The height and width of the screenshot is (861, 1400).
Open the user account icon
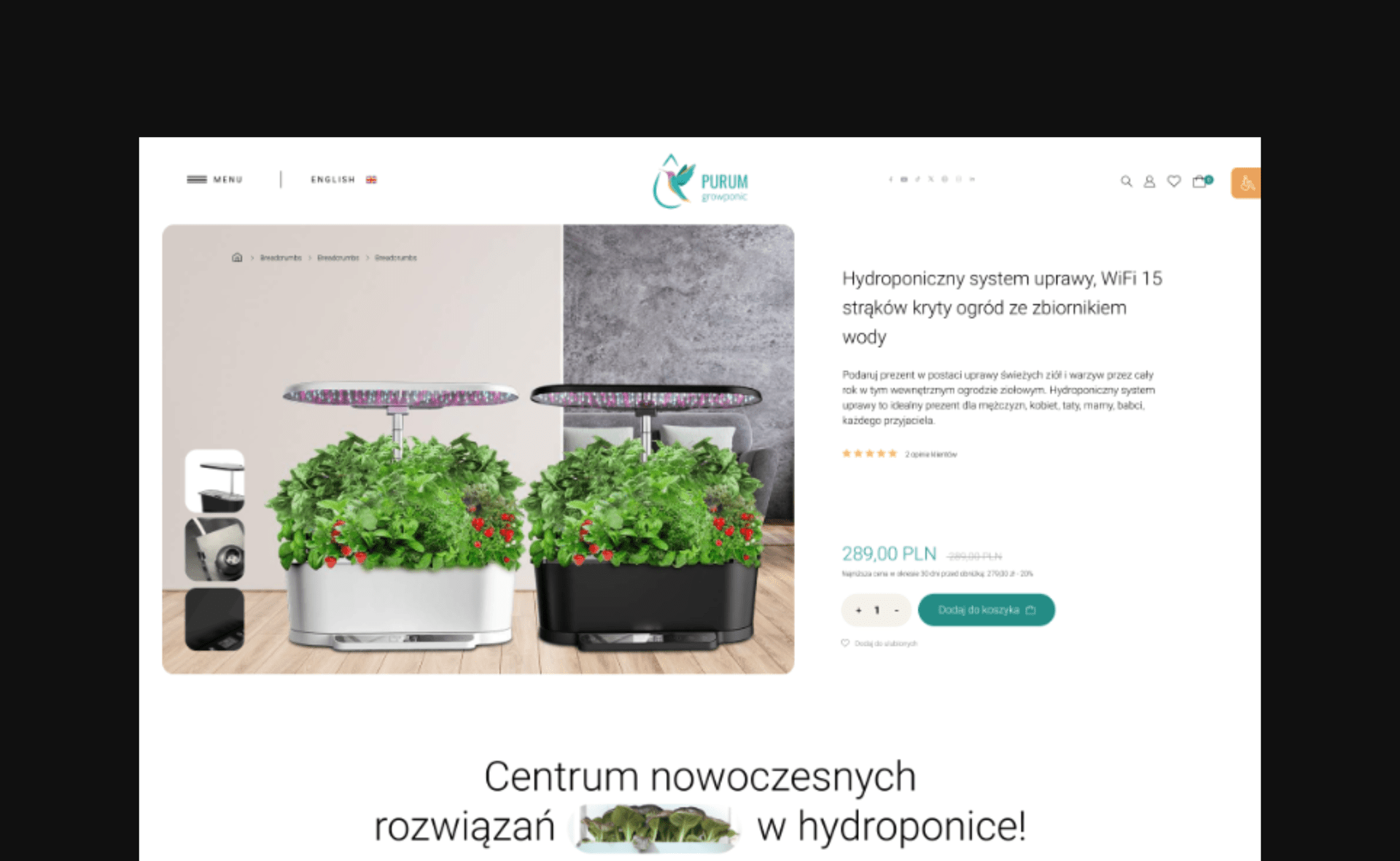coord(1149,182)
